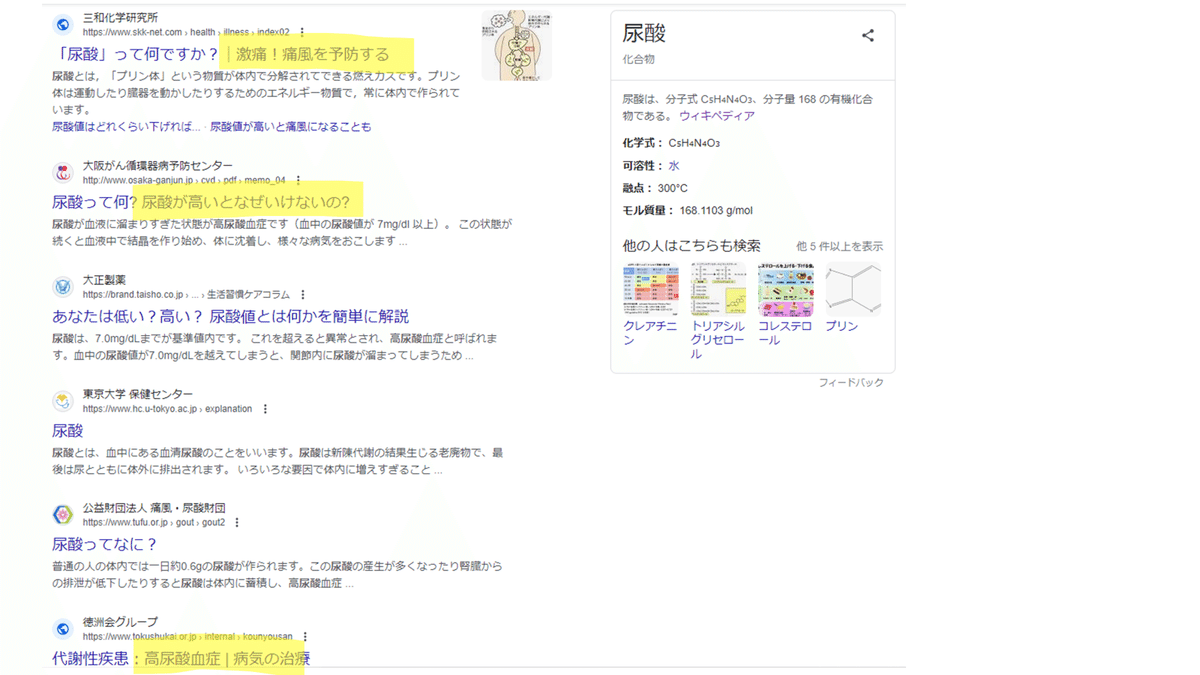
Task: Click the 東京大学 保健センター favicon
Action: click(63, 399)
